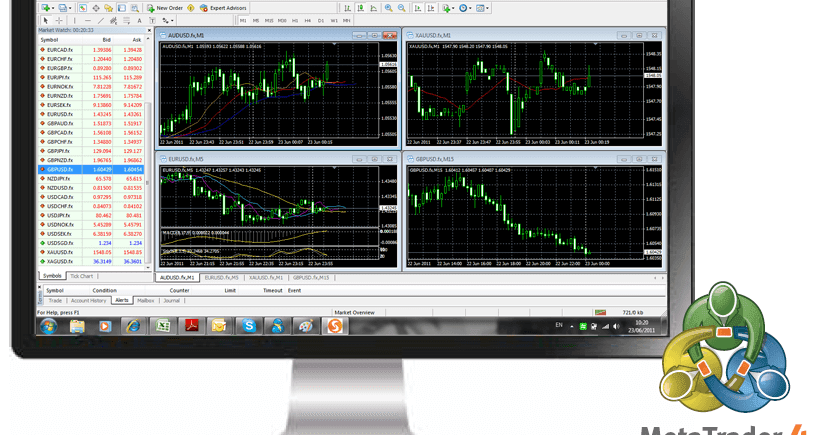Select the M1 timeframe button
Image resolution: width=827 pixels, height=435 pixels.
tap(243, 21)
